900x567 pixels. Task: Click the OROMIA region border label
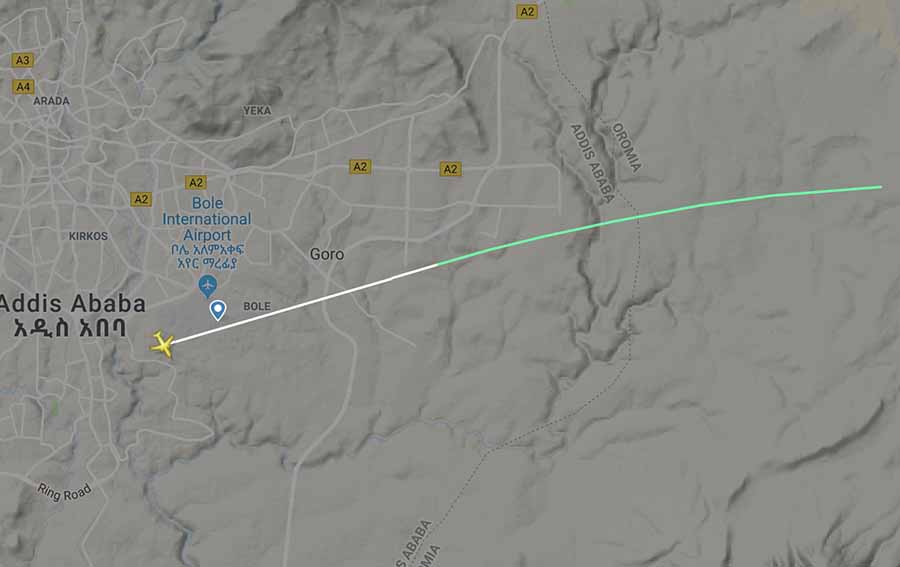pyautogui.click(x=626, y=147)
